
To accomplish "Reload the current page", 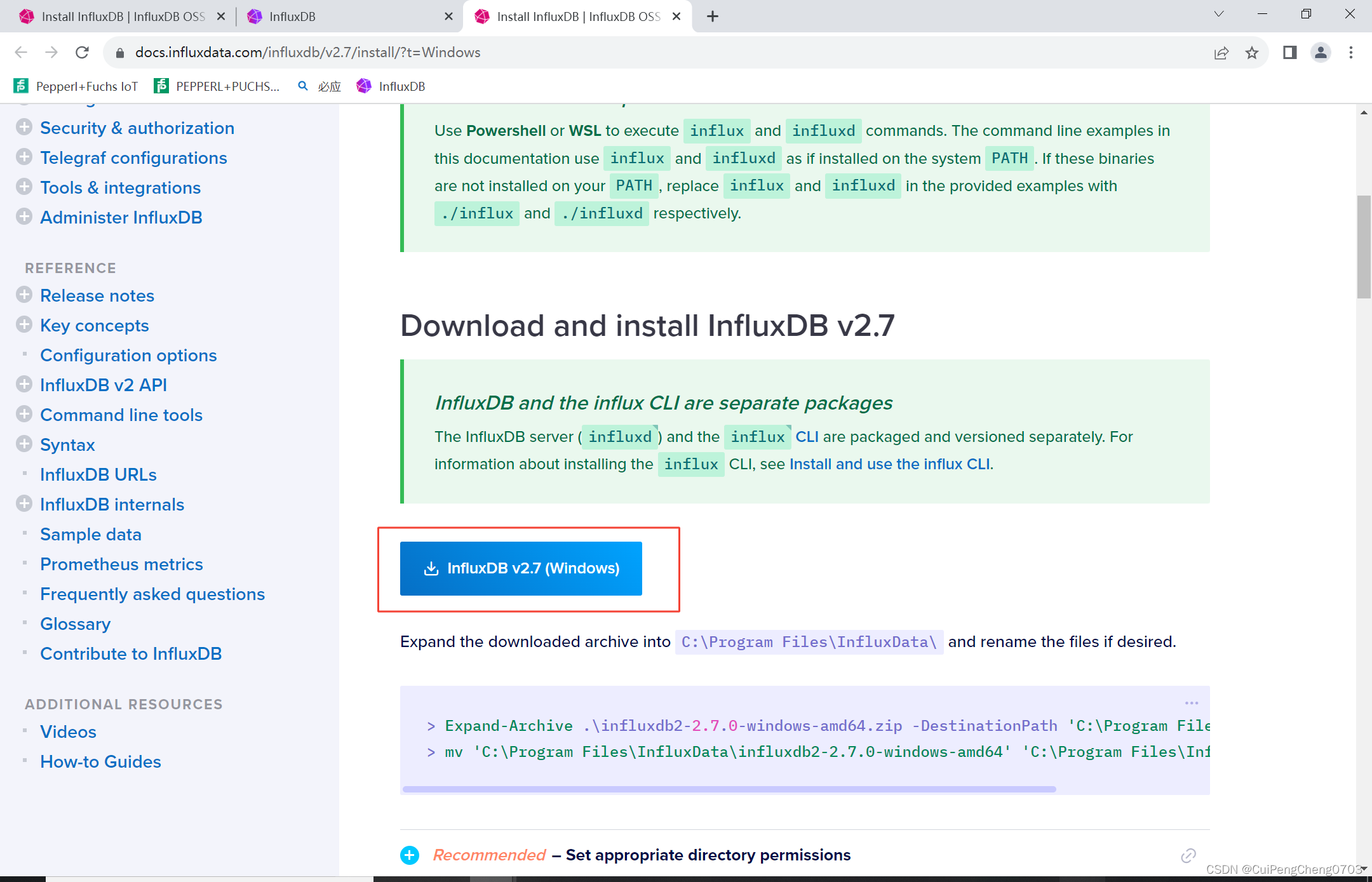I will 82,52.
